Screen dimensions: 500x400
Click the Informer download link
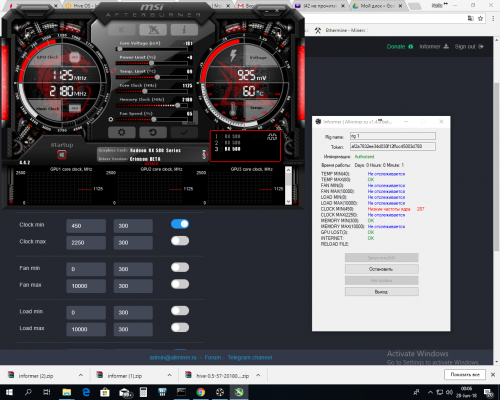(x=434, y=47)
